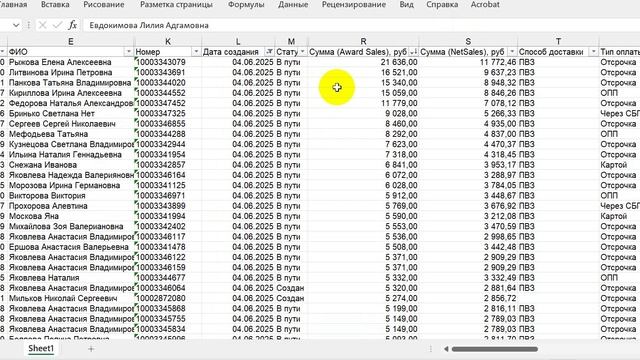Switch to the Вид tab
Viewport: 640px width, 360px height.
(x=406, y=5)
